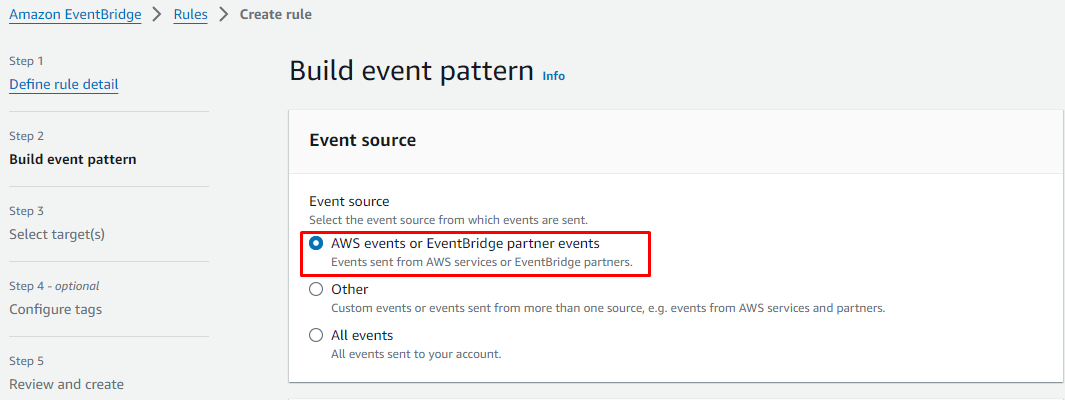
Task: Open the Configure tags step
Action: coord(55,309)
